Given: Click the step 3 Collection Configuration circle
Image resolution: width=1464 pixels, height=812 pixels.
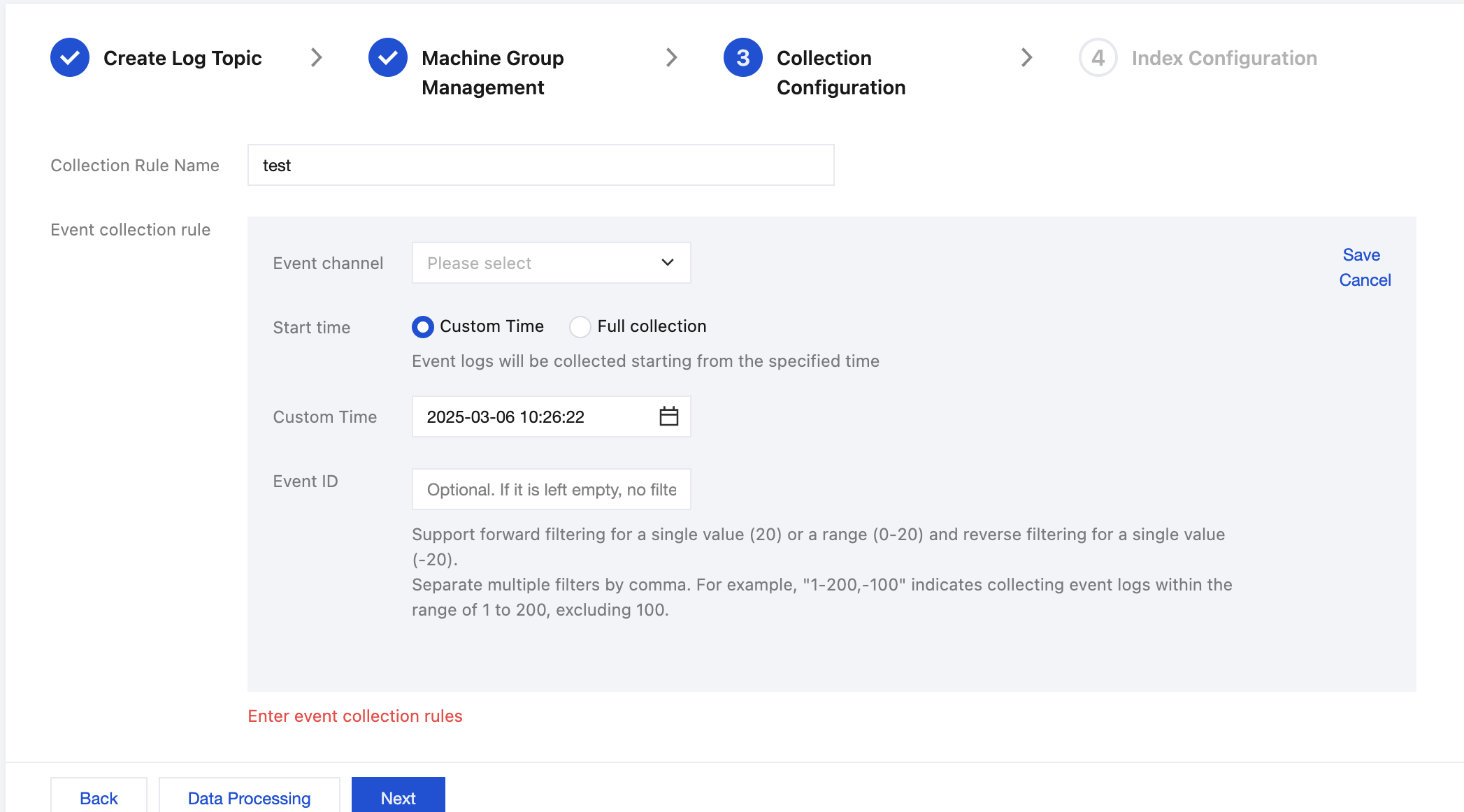Looking at the screenshot, I should tap(742, 57).
